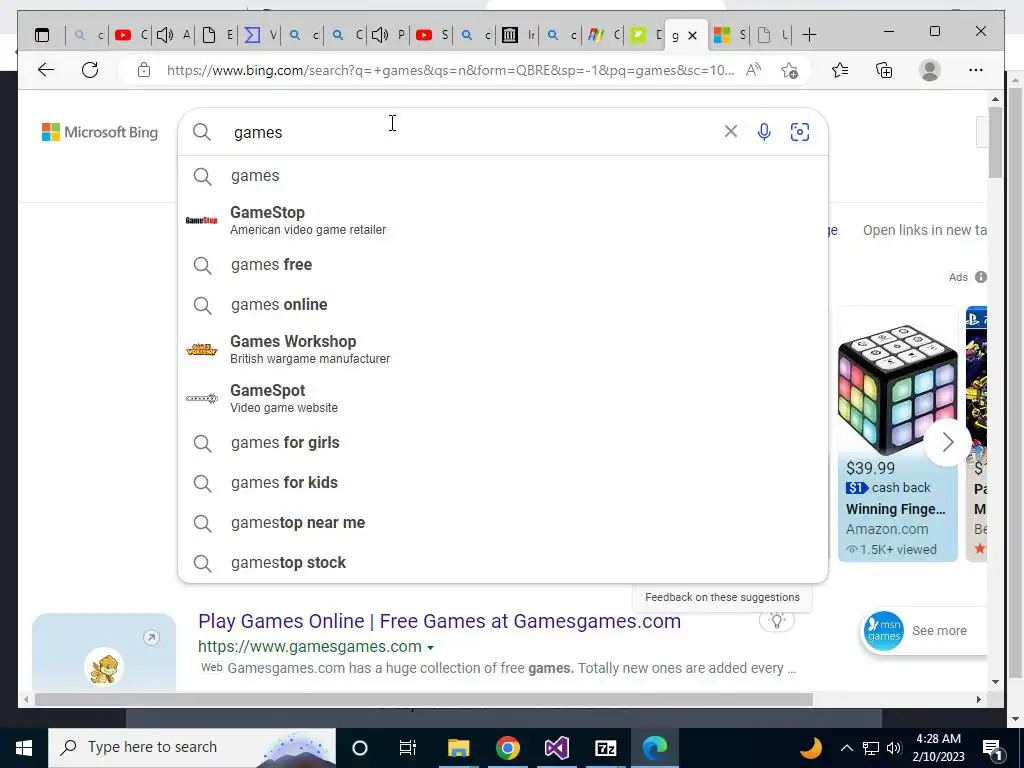
Task: Pick the 'games online' suggestion
Action: [503, 304]
